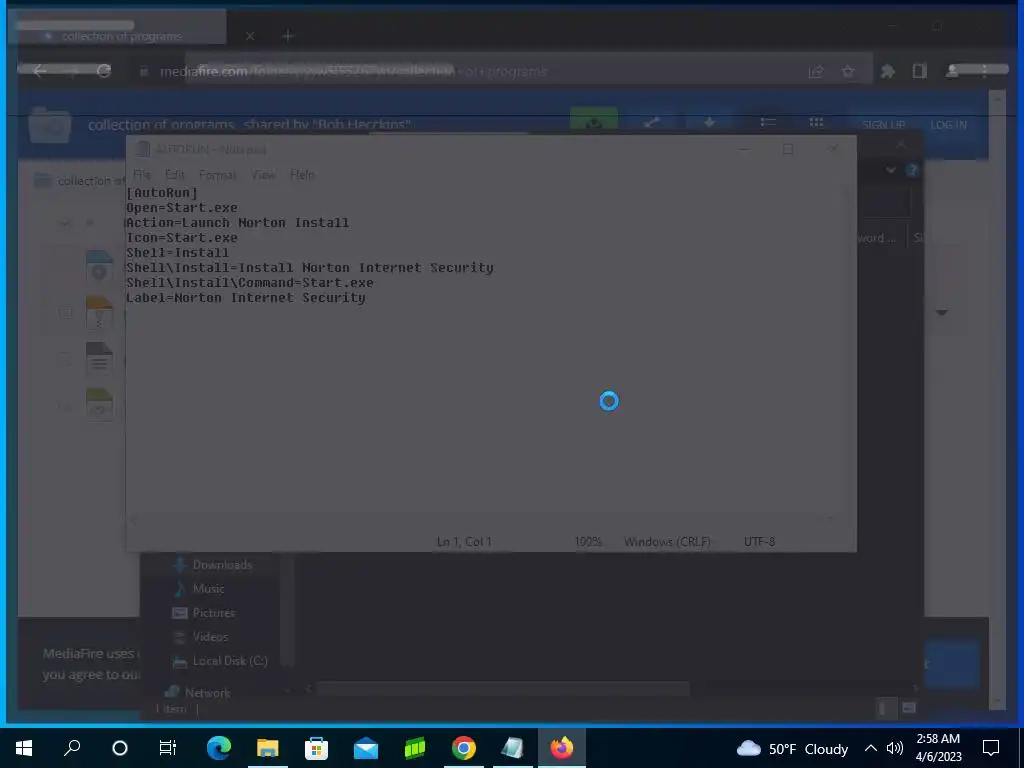Toggle the browser side panel icon
The height and width of the screenshot is (768, 1024).
[x=920, y=71]
